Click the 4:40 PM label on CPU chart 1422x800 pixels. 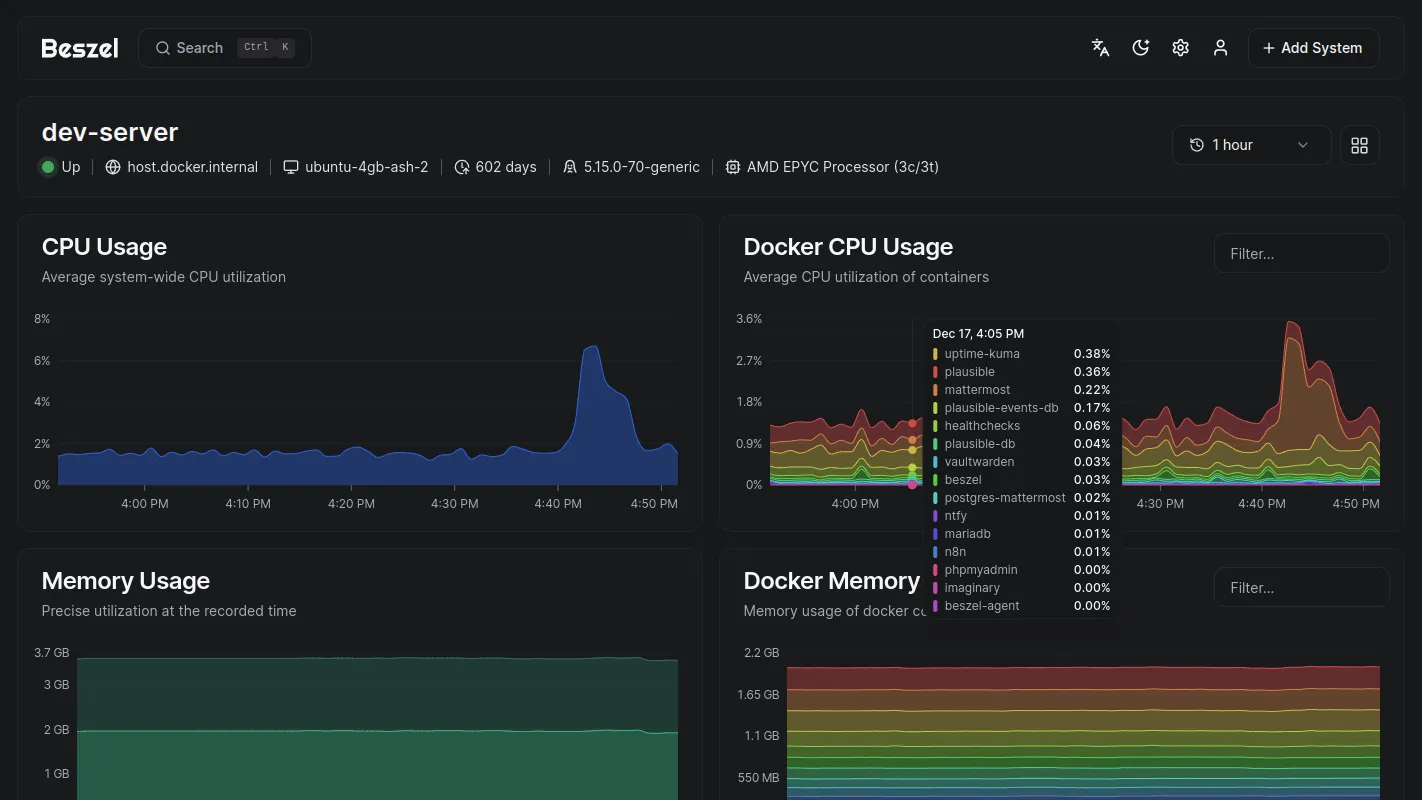[558, 504]
